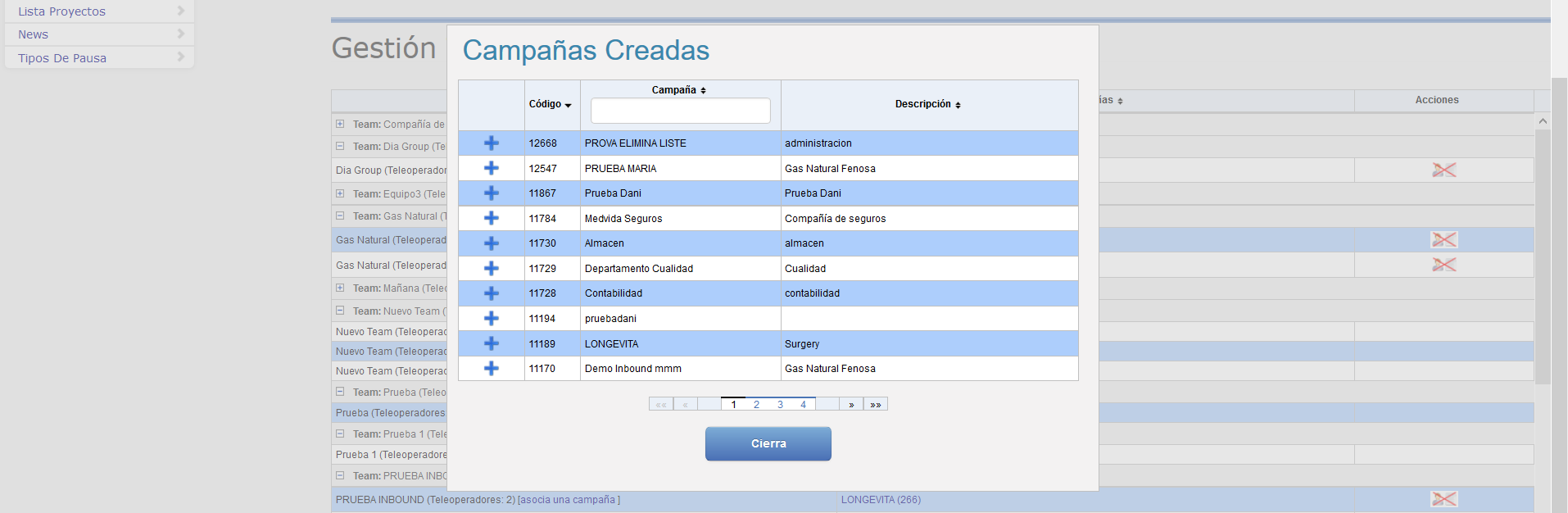
Task: Jump to last page with double arrow
Action: [x=876, y=404]
